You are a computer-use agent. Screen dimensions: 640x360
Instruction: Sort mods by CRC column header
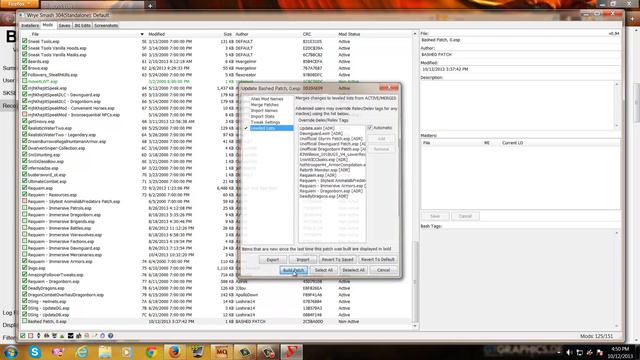pos(307,34)
